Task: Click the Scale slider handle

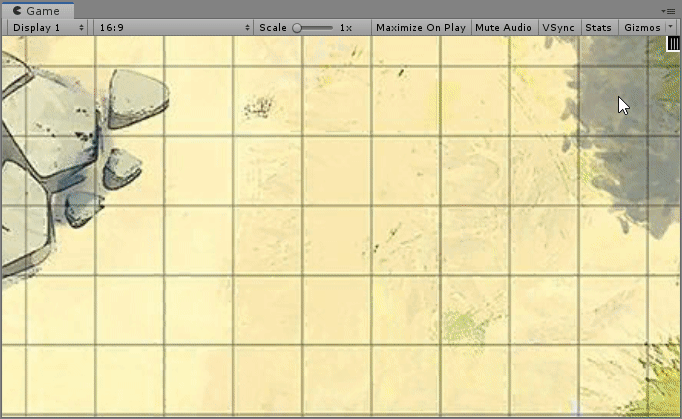Action: 297,28
